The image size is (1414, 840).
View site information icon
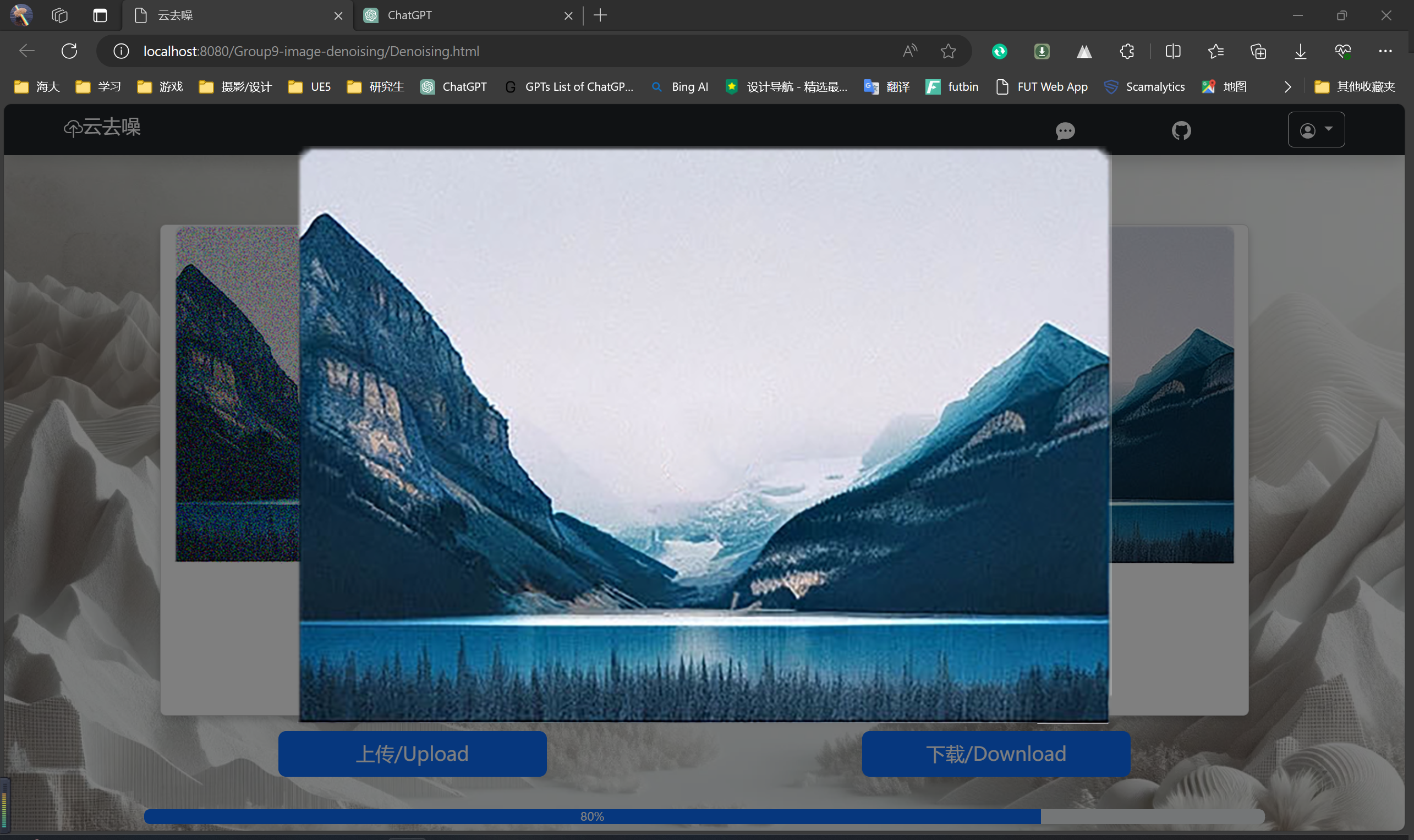click(x=120, y=51)
